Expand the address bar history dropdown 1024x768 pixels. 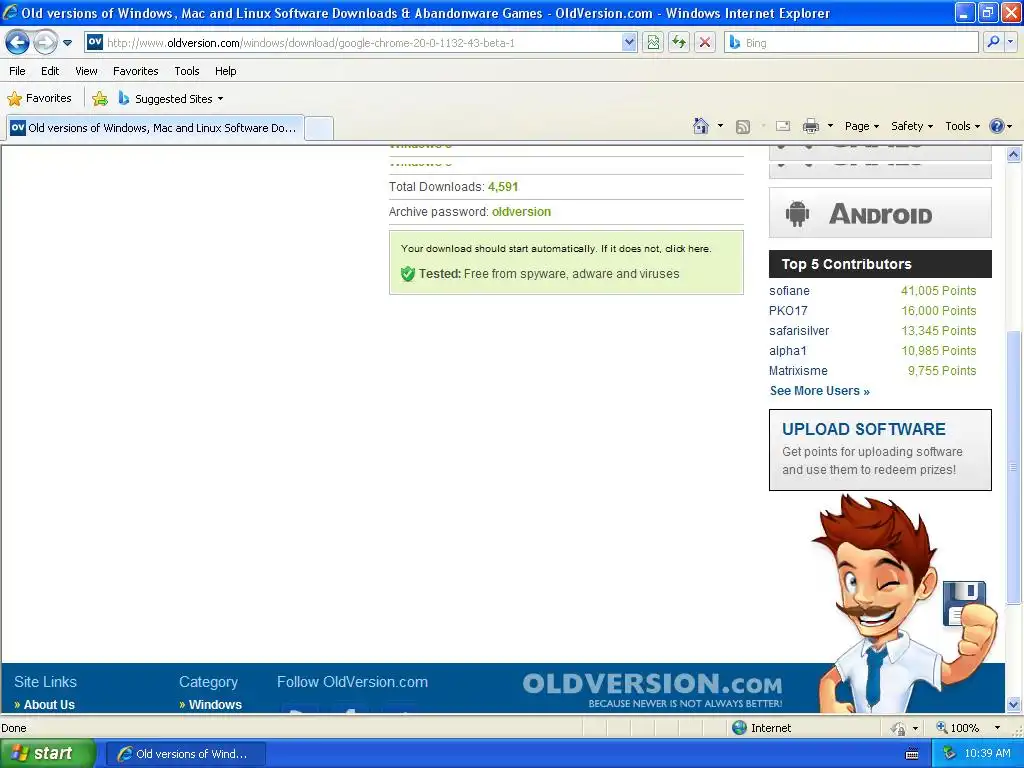[x=628, y=42]
